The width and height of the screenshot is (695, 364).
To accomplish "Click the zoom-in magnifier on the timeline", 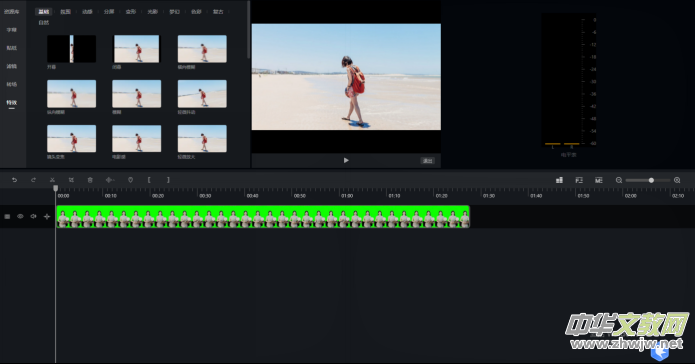I will (677, 180).
